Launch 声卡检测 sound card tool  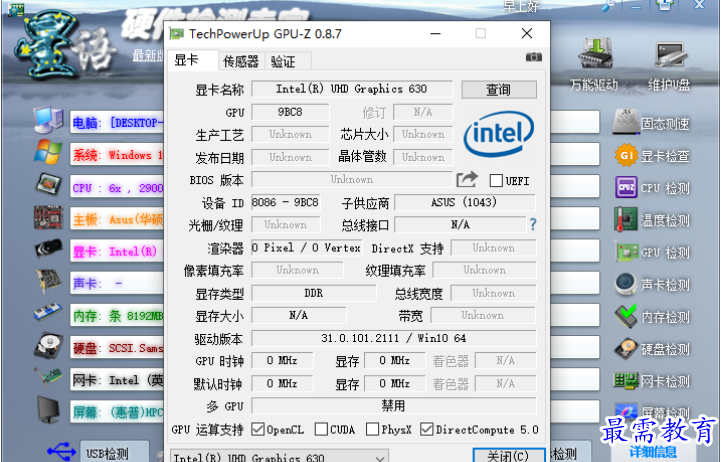pyautogui.click(x=652, y=285)
